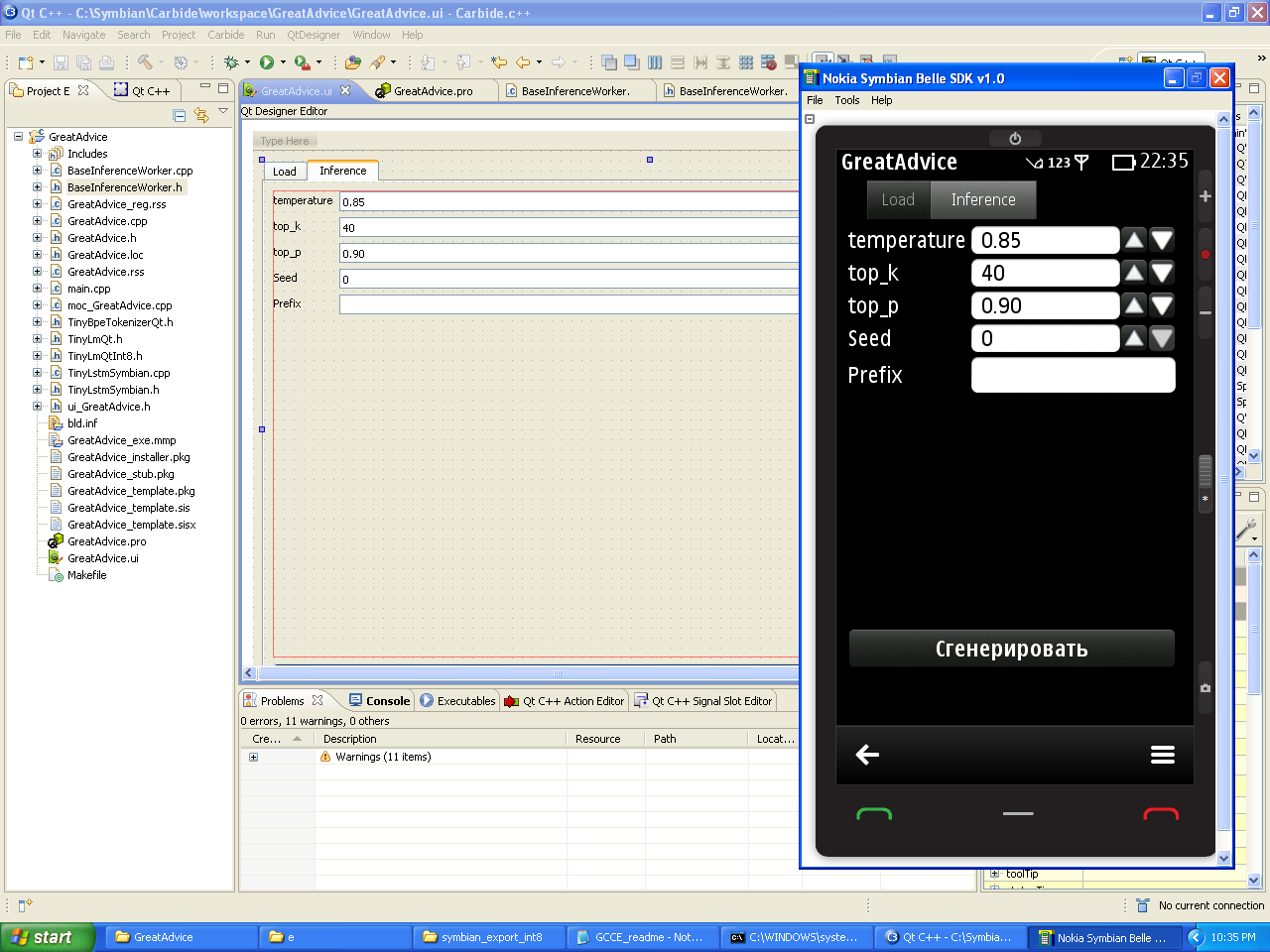1270x952 pixels.
Task: Select GreatAdvice.ui in project tree
Action: pos(102,558)
